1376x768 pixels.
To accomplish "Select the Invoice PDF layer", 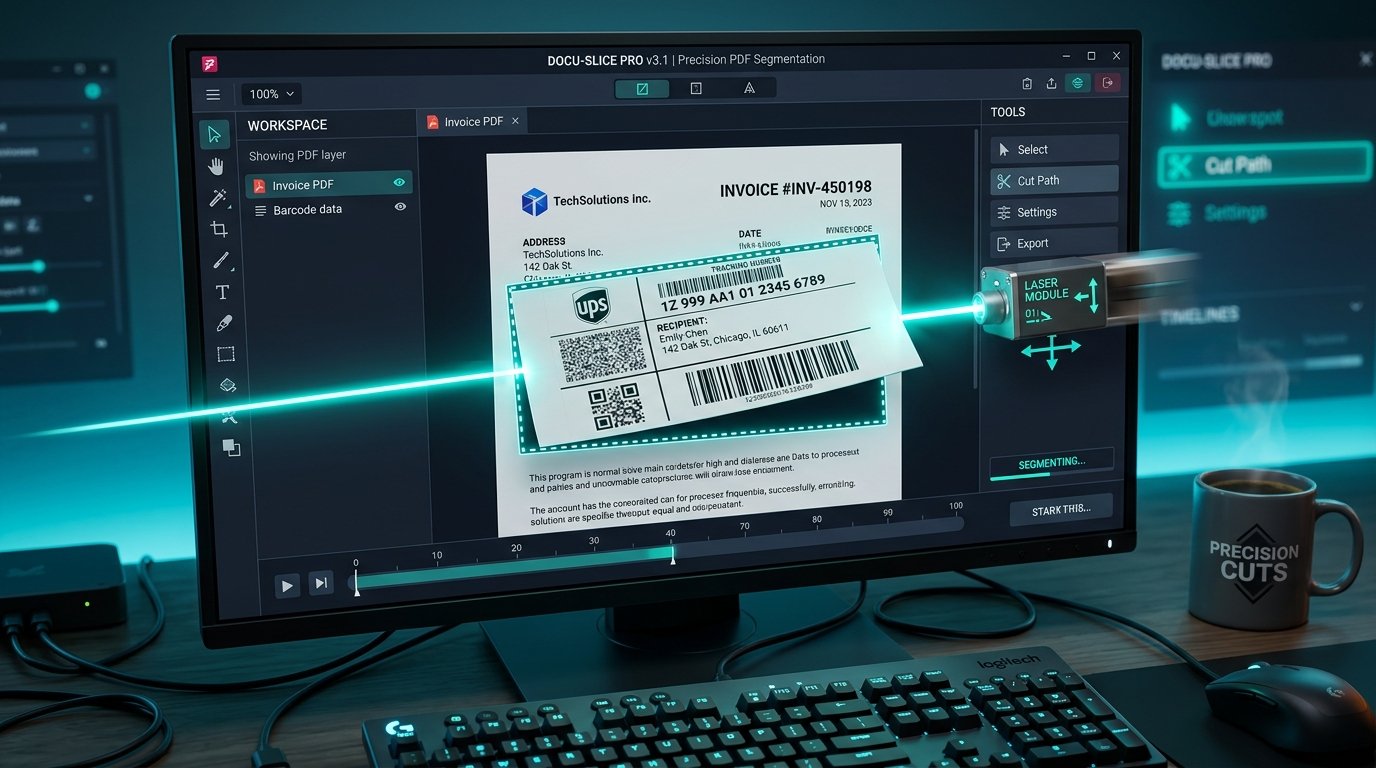I will point(329,184).
